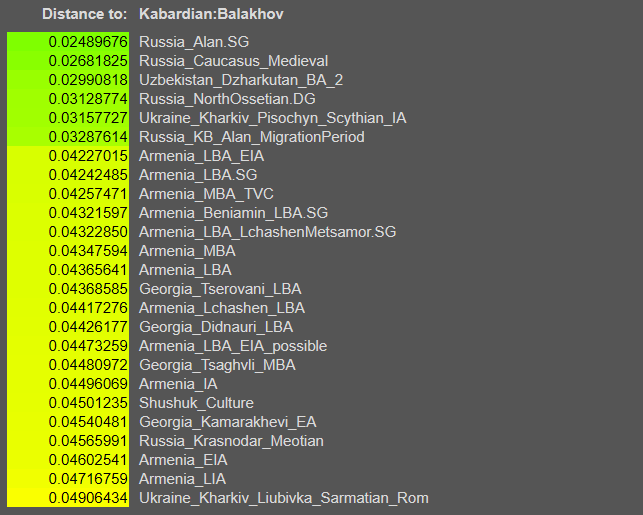Click distance value 0.04426177
Screen dimensions: 643x515
(x=88, y=327)
